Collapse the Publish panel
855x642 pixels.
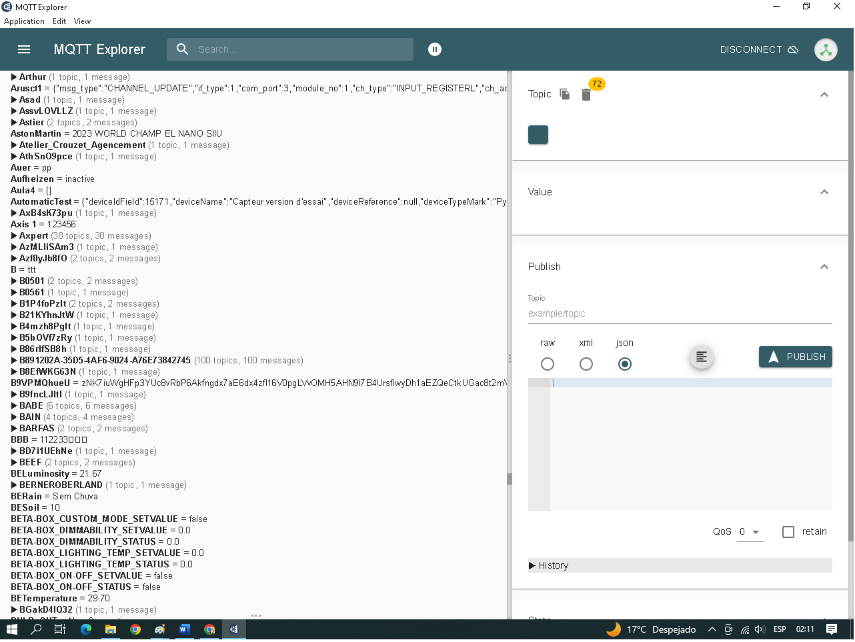coord(824,267)
